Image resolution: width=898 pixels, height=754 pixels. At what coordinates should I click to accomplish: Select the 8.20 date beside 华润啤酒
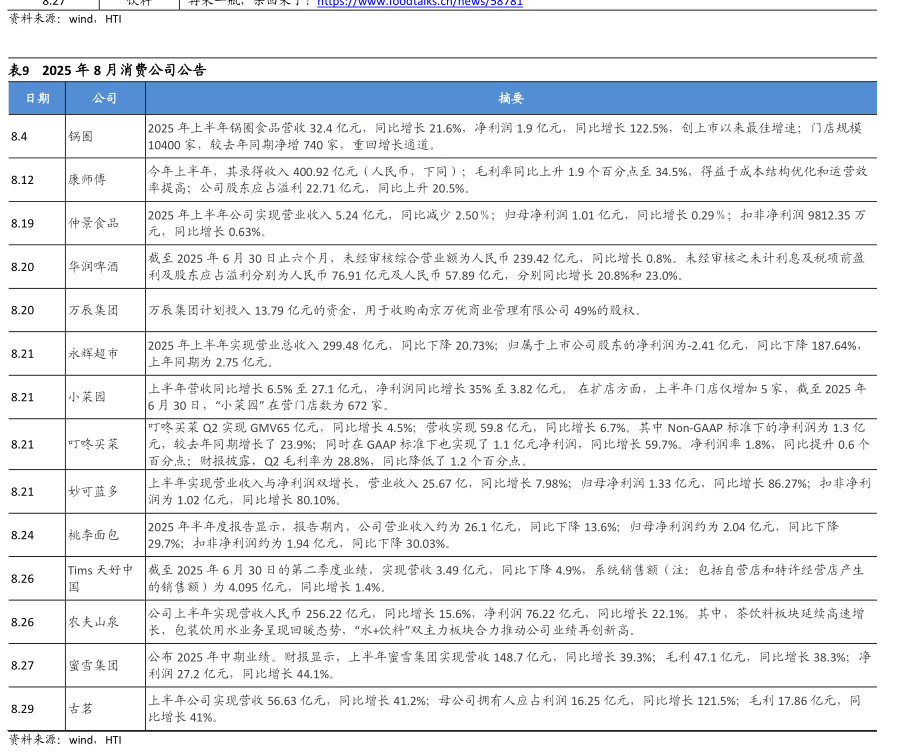(22, 267)
